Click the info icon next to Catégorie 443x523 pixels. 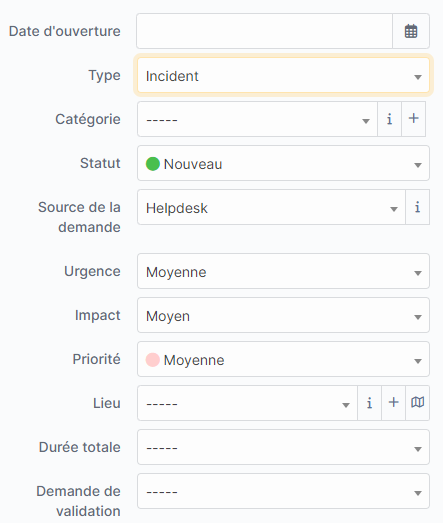click(389, 119)
